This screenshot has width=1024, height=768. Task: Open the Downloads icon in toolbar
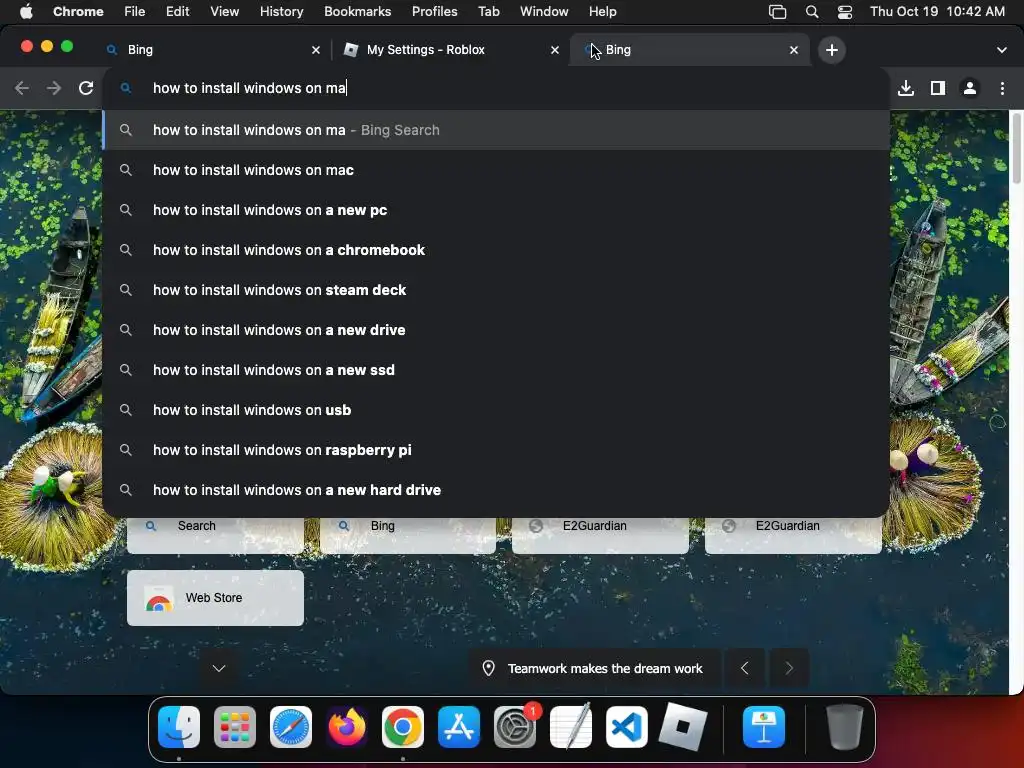[x=906, y=88]
